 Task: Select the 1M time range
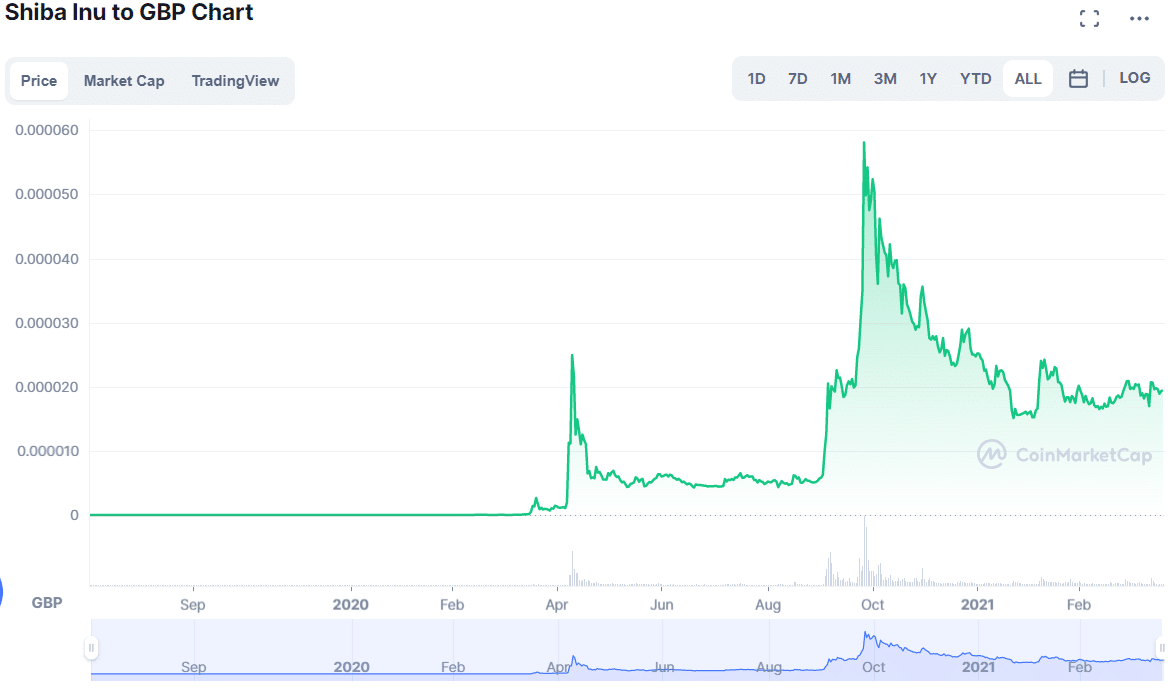point(840,78)
